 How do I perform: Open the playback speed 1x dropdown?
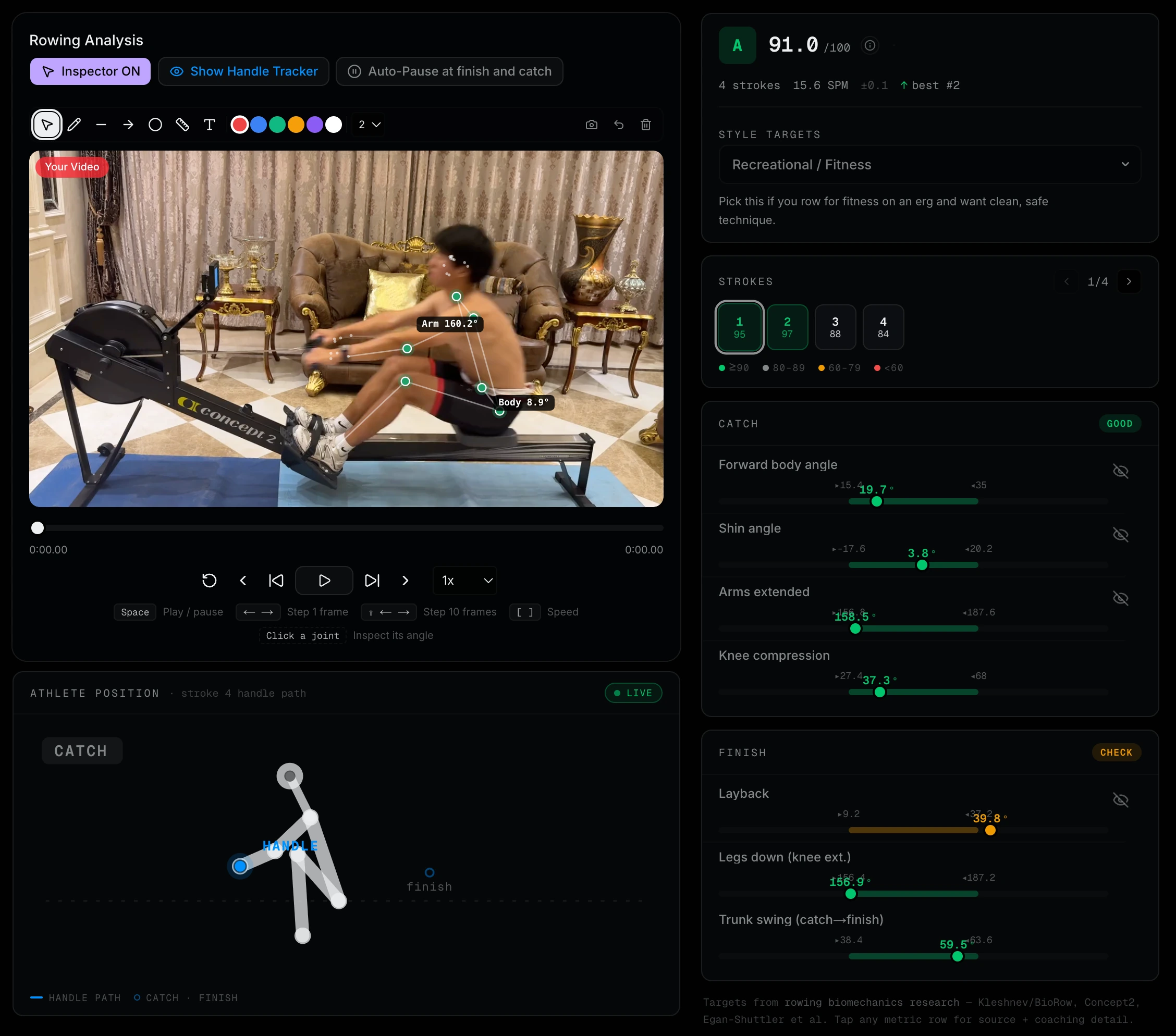pyautogui.click(x=465, y=581)
